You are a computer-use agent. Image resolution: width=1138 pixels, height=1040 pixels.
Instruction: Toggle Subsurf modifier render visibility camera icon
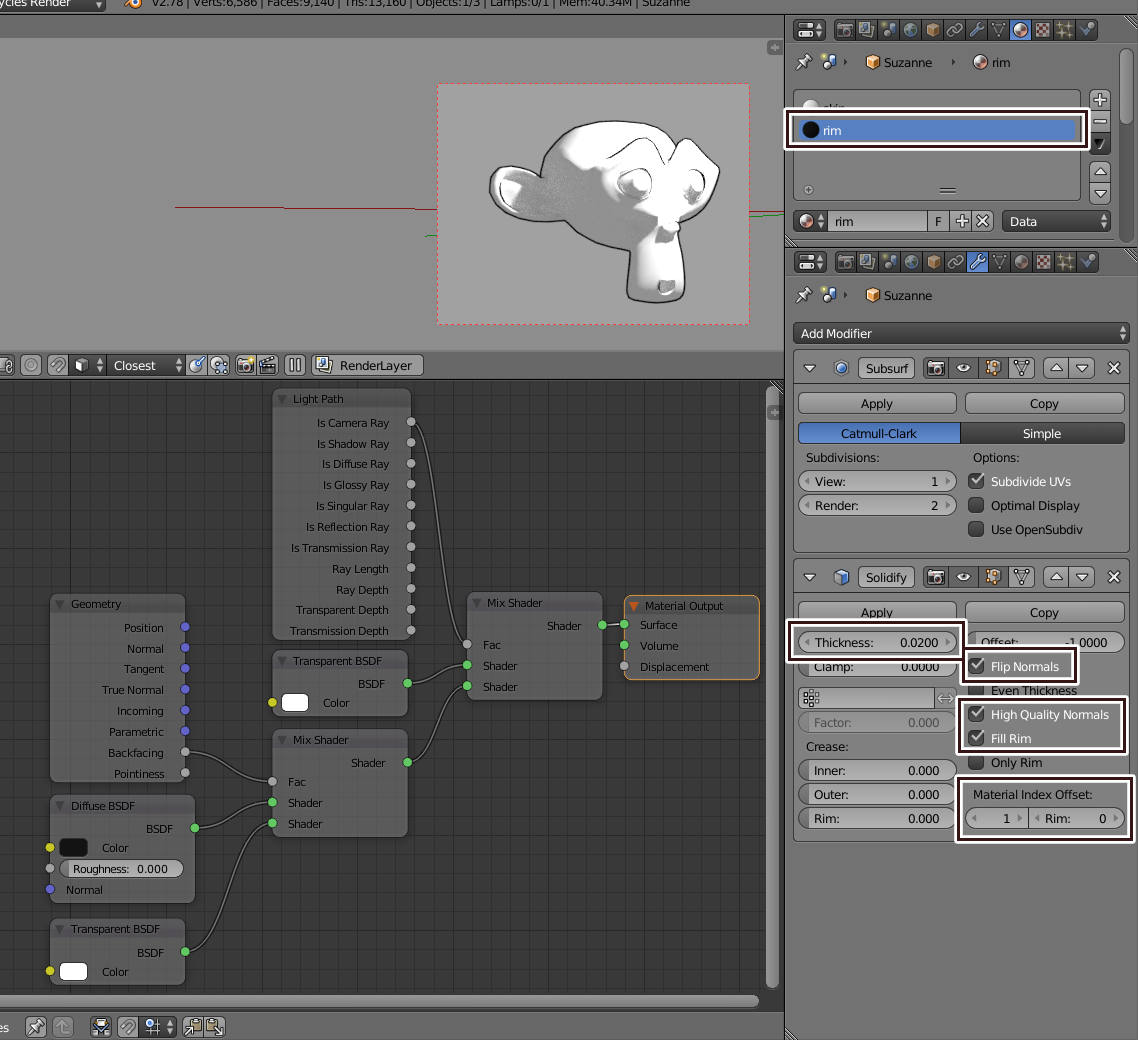(936, 369)
